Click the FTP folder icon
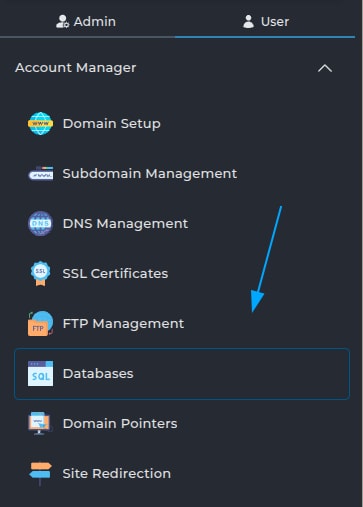The width and height of the screenshot is (363, 507). 40,323
